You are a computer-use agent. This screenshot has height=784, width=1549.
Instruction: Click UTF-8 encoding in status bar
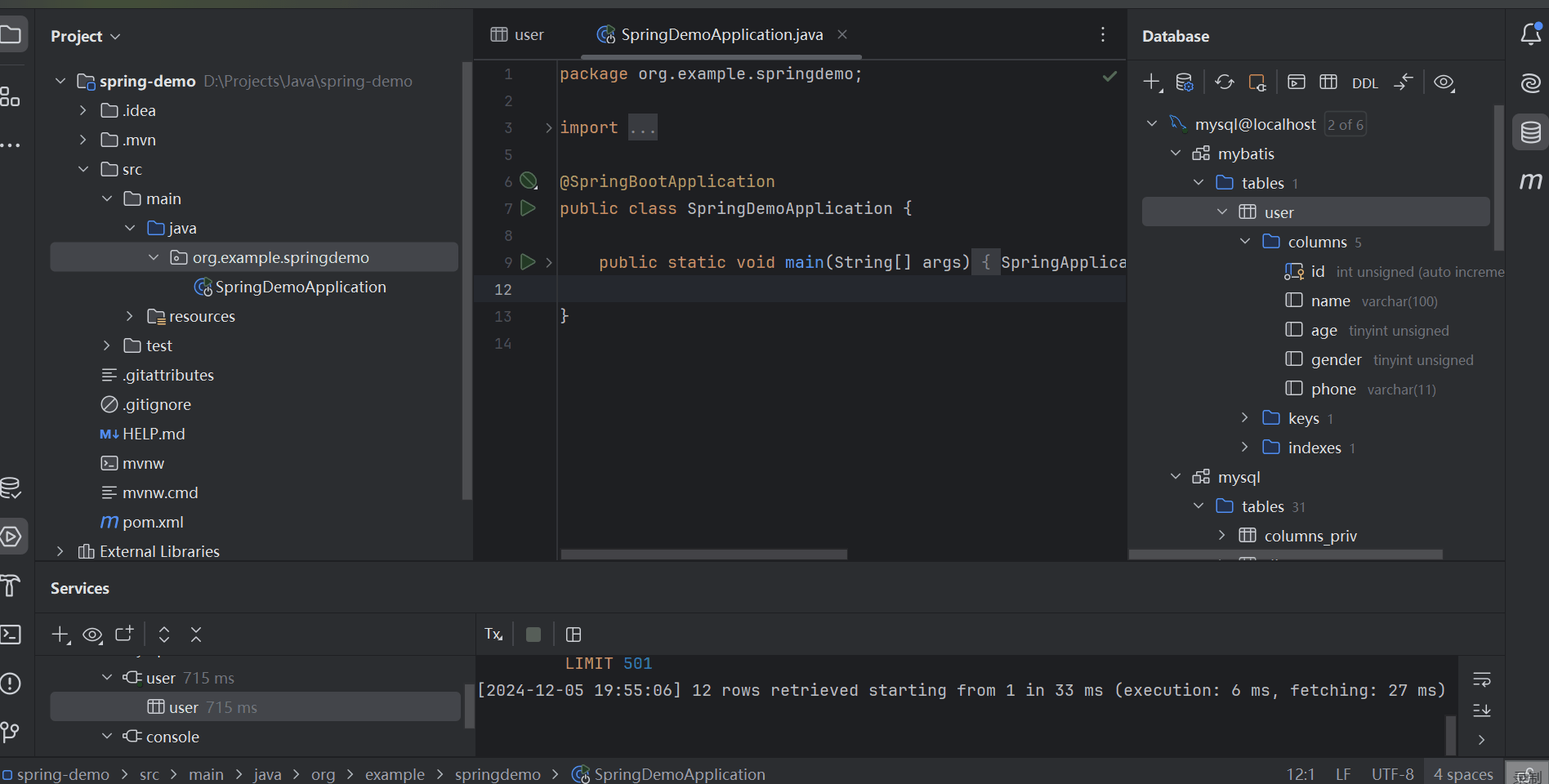[x=1392, y=774]
